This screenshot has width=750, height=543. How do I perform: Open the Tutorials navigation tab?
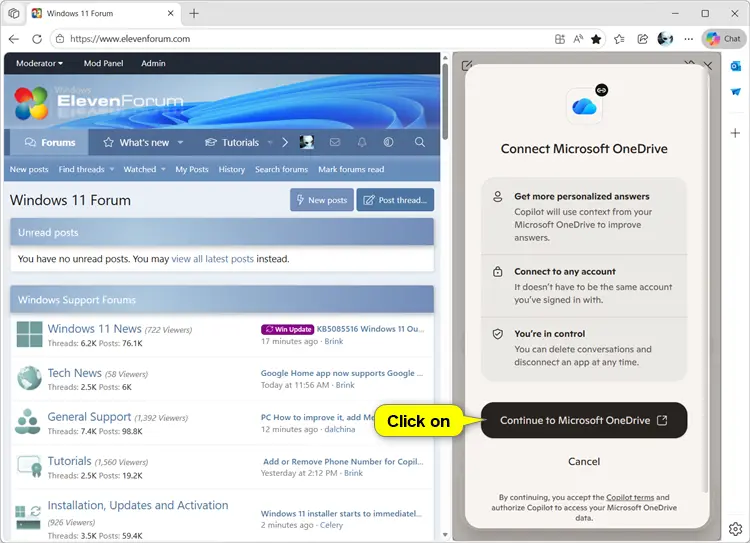tap(232, 143)
